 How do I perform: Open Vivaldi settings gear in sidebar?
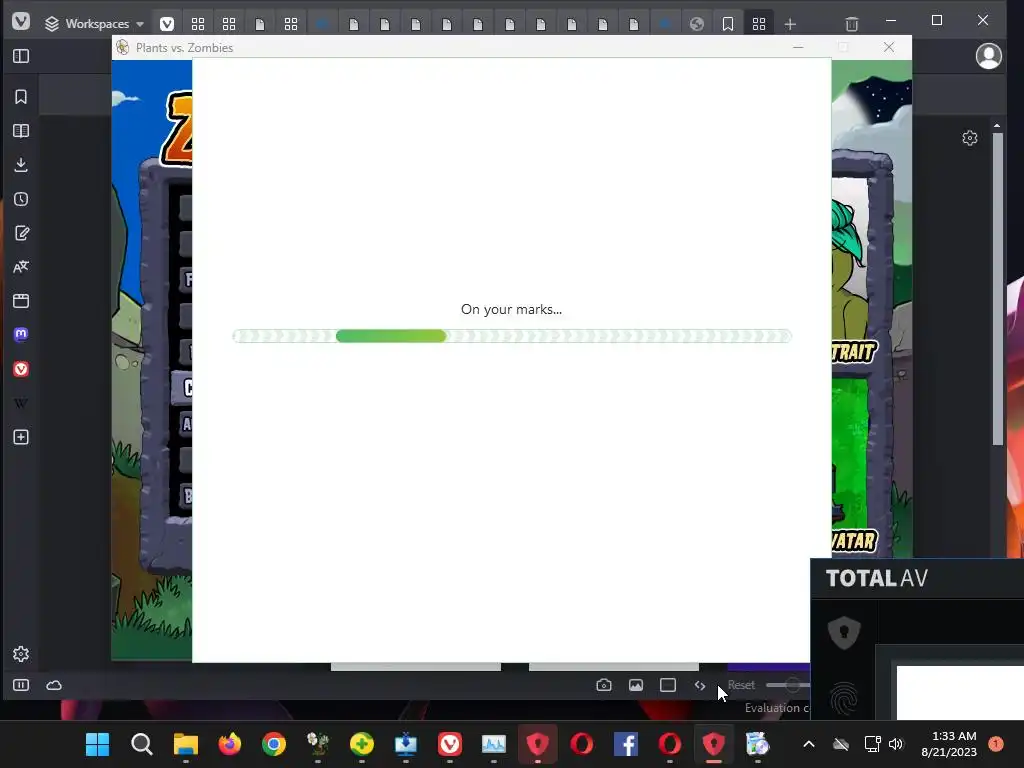tap(21, 654)
